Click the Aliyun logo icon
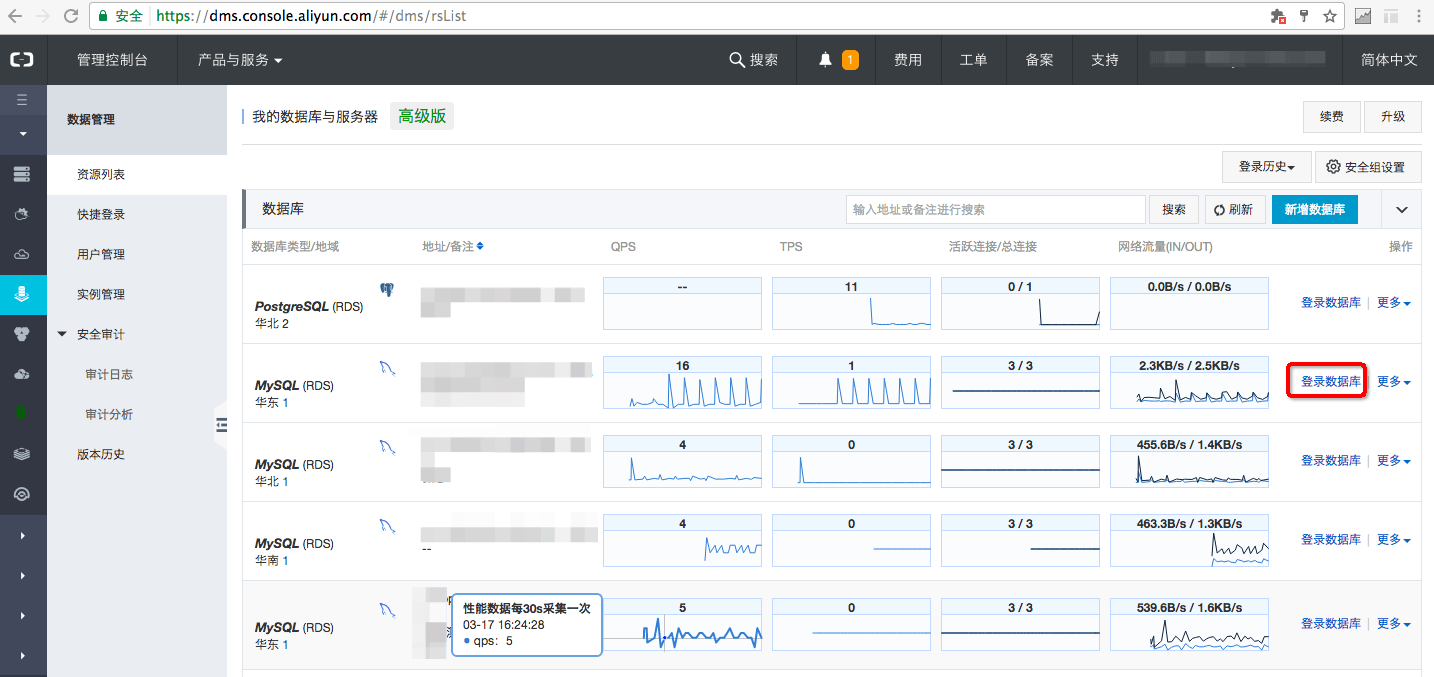 [22, 60]
